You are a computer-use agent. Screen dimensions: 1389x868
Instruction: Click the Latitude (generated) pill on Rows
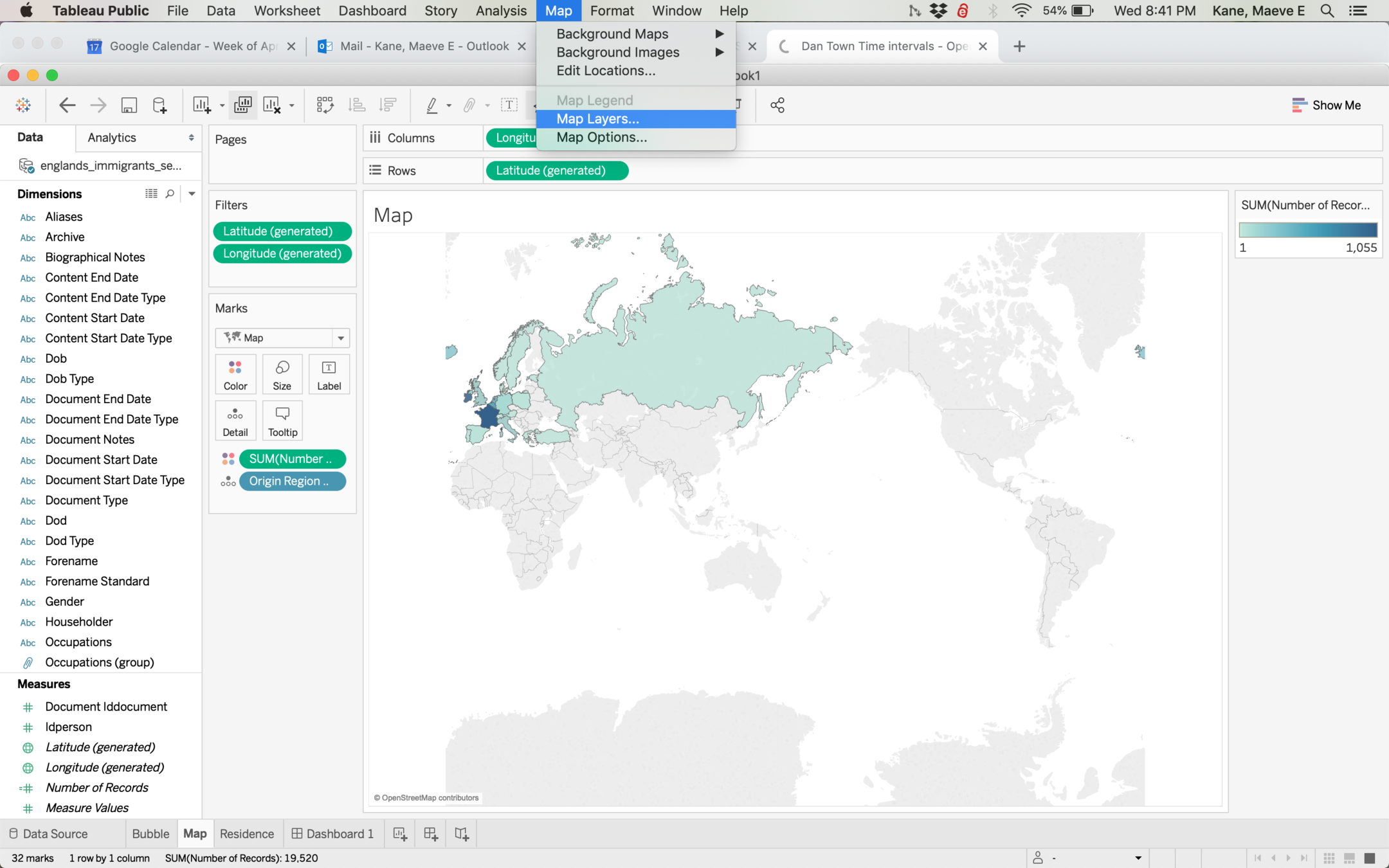(556, 170)
